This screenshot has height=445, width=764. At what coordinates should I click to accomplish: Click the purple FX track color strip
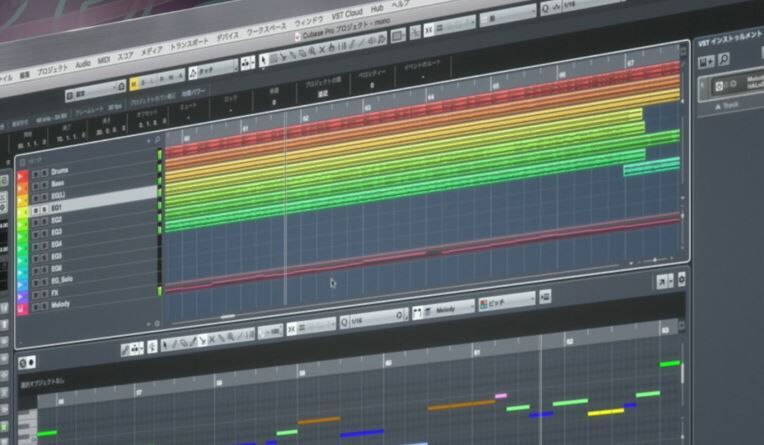tap(22, 297)
